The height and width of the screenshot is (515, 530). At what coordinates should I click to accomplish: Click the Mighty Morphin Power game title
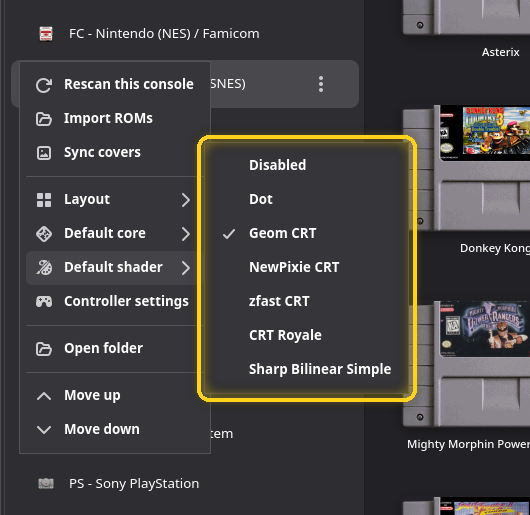(x=468, y=445)
